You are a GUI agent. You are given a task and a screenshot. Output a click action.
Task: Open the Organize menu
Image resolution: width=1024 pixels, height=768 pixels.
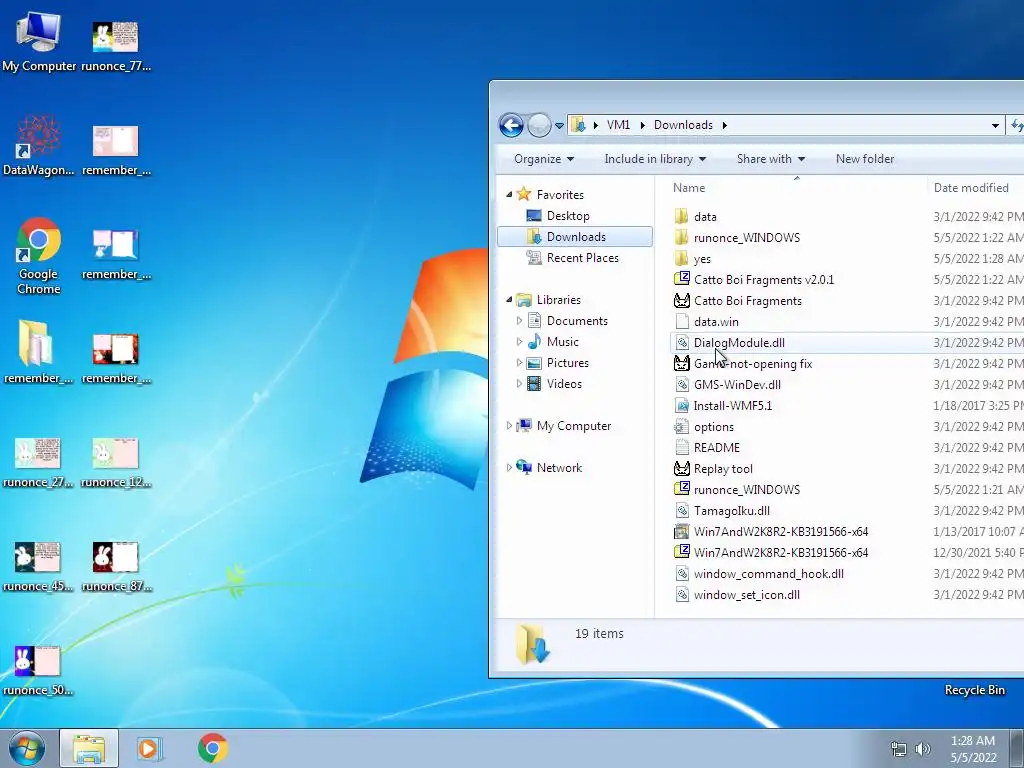point(544,159)
